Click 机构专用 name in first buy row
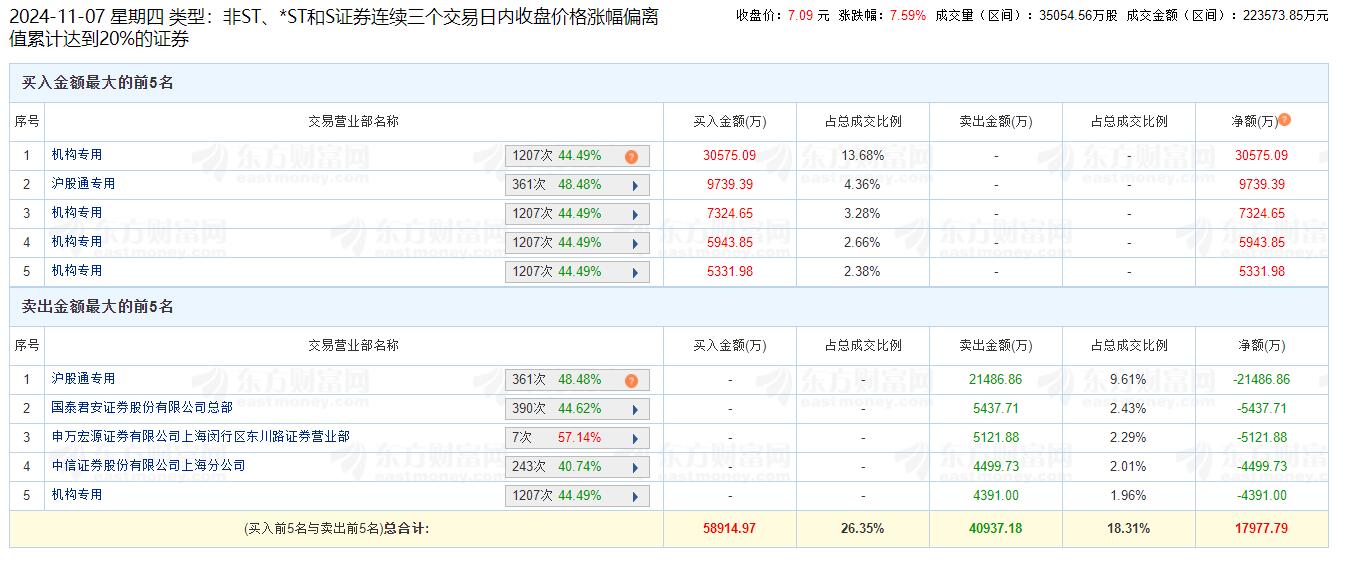 (77, 155)
